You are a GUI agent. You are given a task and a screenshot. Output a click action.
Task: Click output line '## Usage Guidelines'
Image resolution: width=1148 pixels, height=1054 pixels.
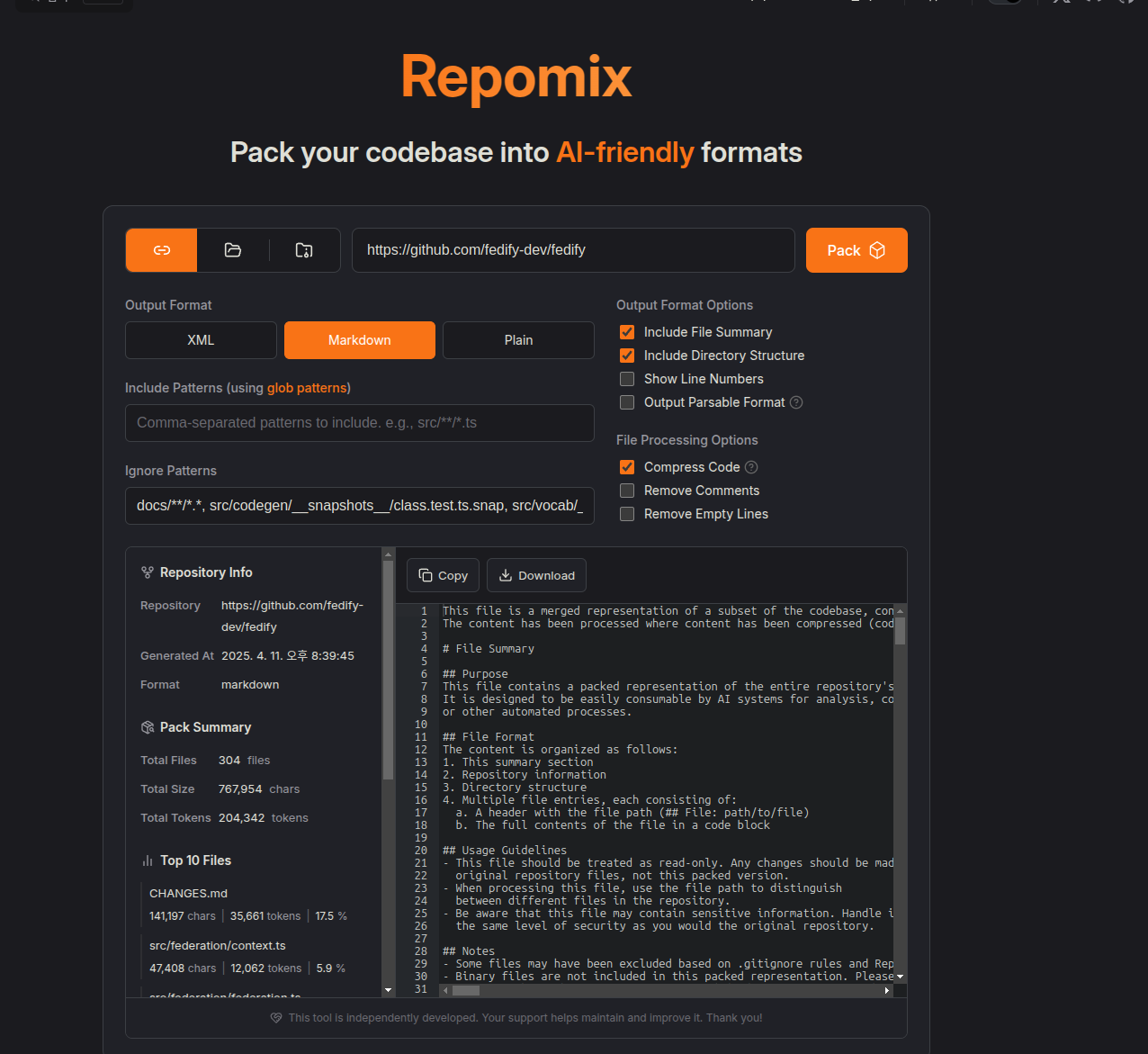[505, 851]
